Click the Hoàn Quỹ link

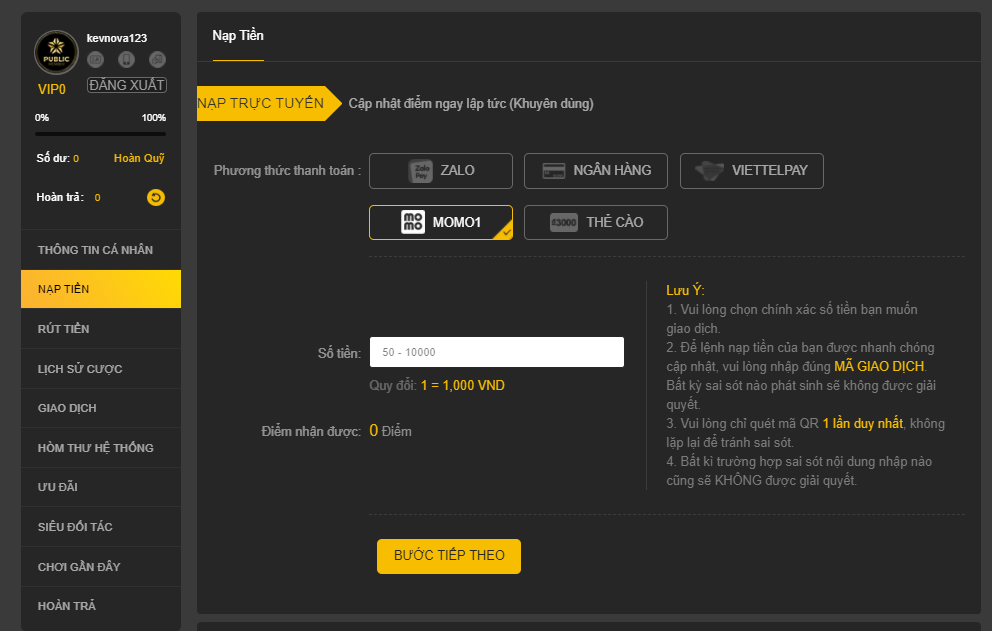(139, 158)
